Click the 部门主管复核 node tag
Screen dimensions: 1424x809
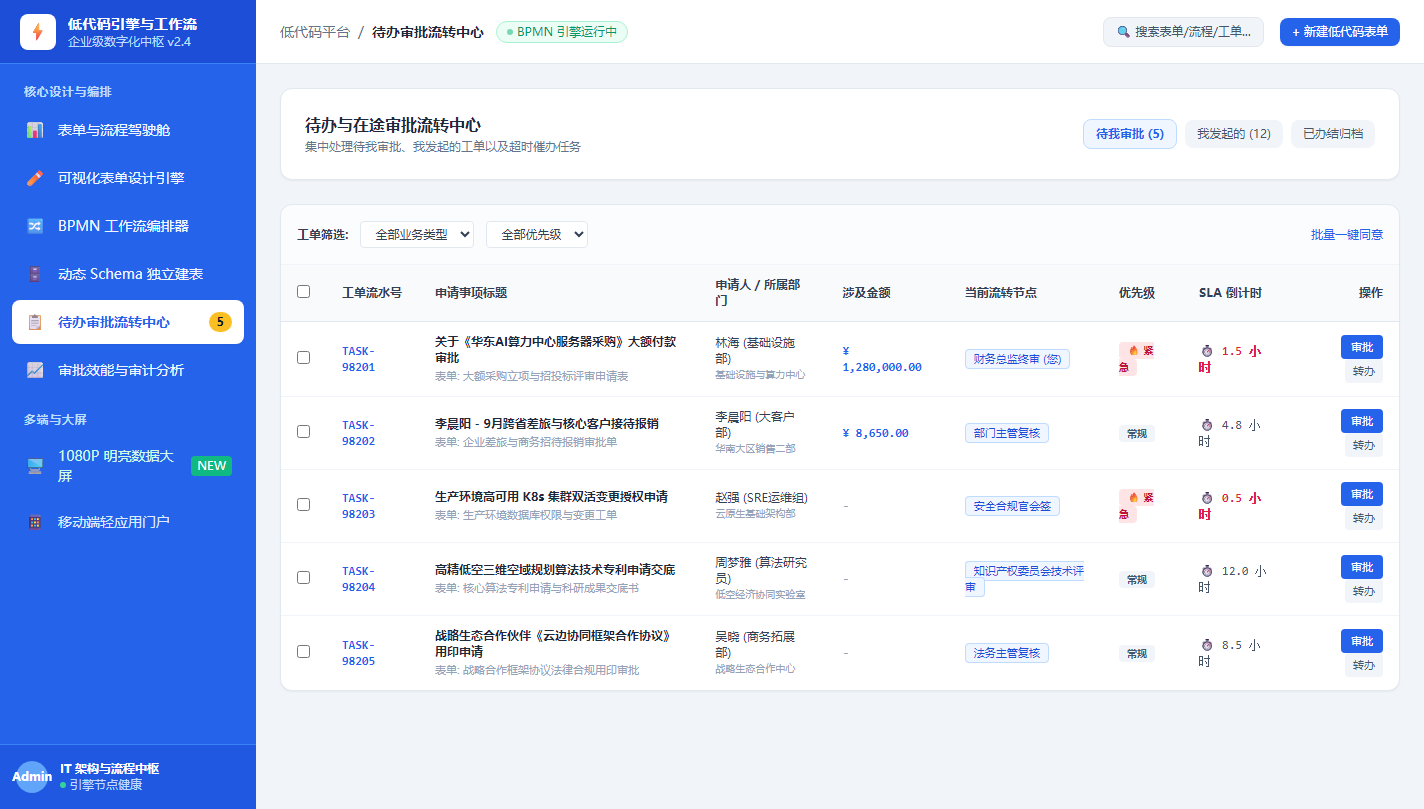point(1007,433)
